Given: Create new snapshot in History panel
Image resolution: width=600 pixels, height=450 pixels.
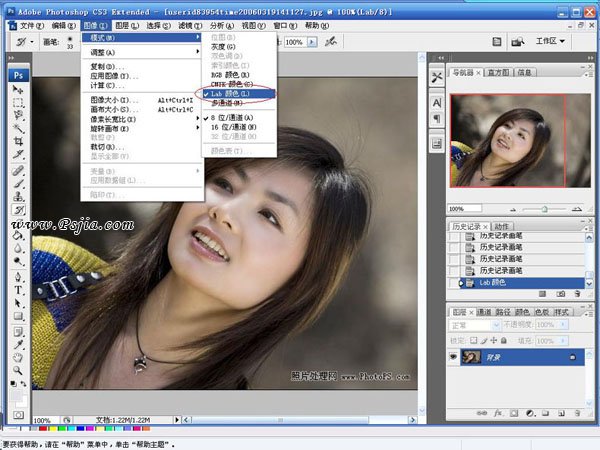Looking at the screenshot, I should 561,294.
